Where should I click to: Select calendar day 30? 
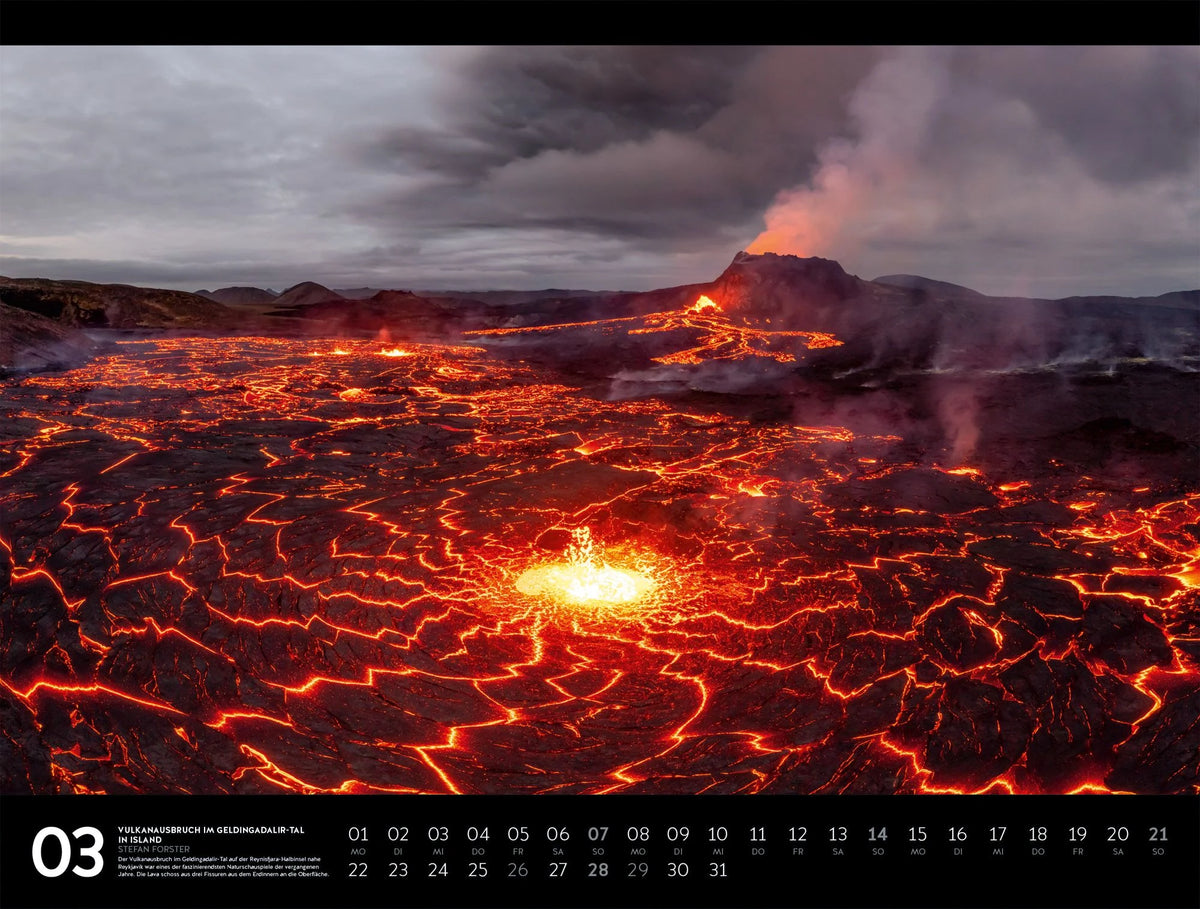[678, 870]
